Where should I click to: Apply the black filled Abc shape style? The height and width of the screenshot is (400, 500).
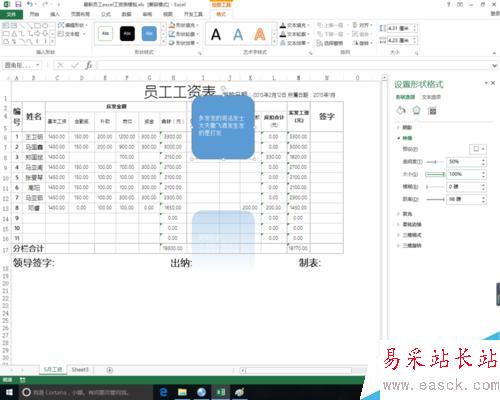(127, 34)
